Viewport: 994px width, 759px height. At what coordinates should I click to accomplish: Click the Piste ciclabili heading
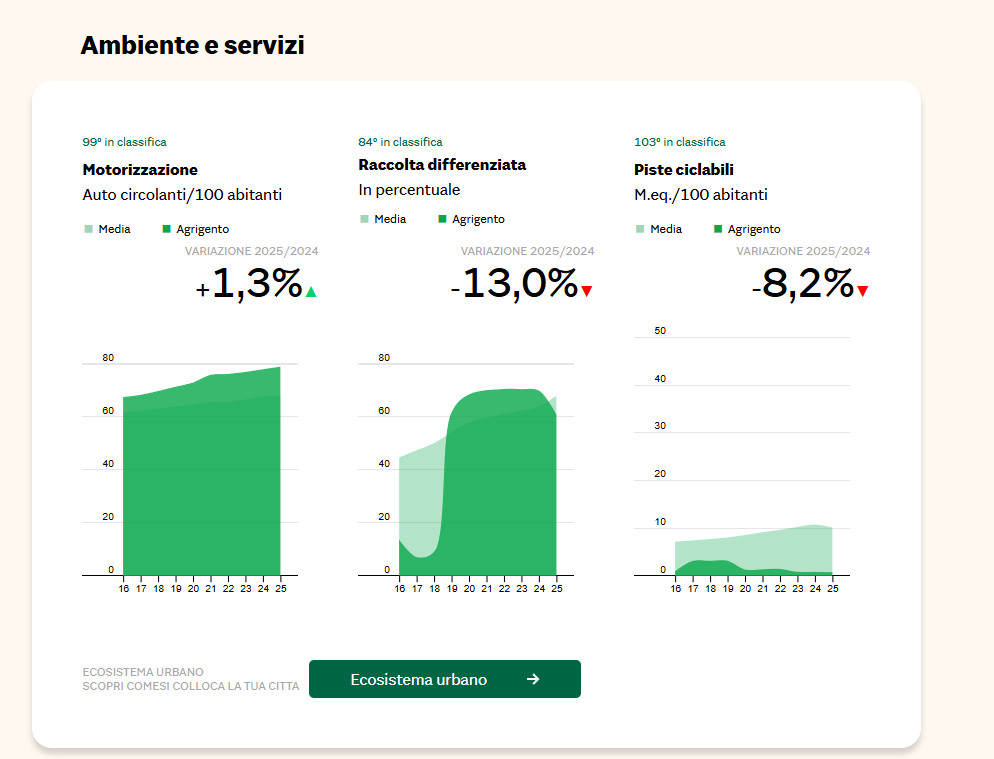pos(684,170)
